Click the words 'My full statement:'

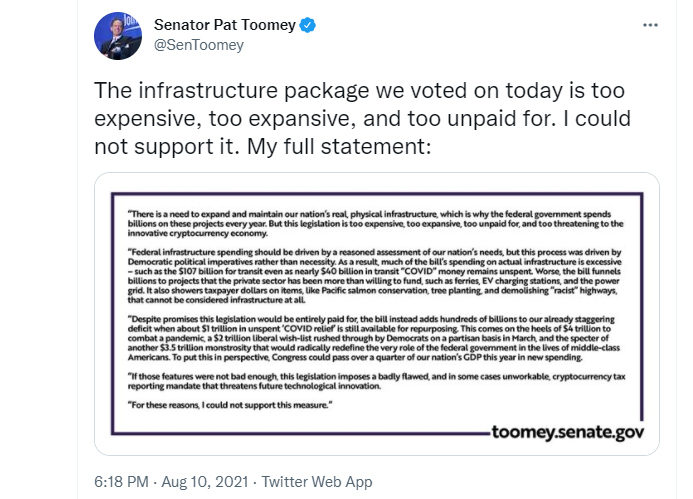[x=339, y=146]
